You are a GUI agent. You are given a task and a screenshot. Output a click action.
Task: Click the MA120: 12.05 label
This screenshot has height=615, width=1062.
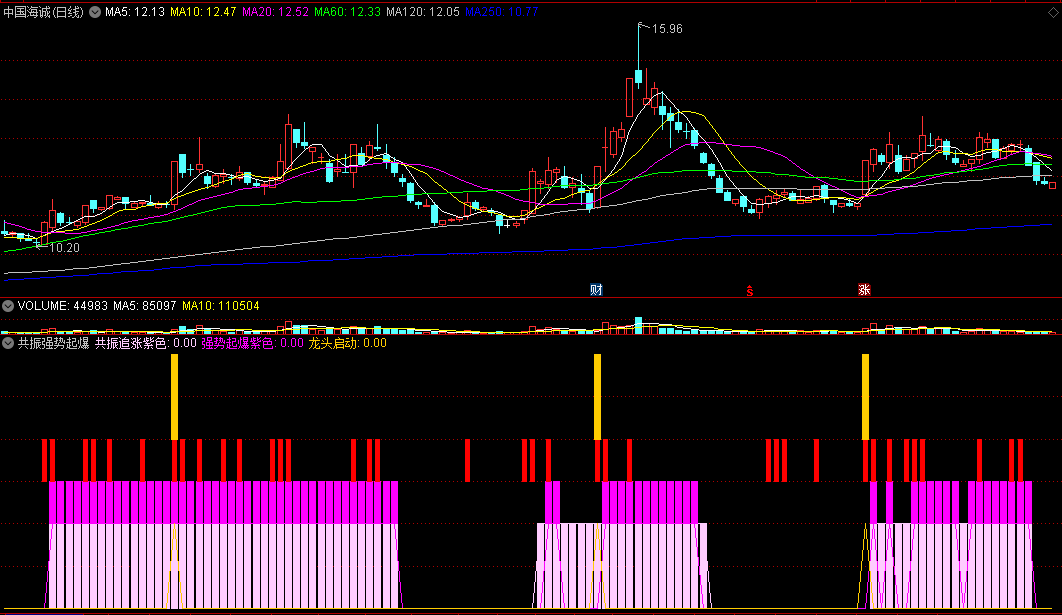pyautogui.click(x=423, y=12)
